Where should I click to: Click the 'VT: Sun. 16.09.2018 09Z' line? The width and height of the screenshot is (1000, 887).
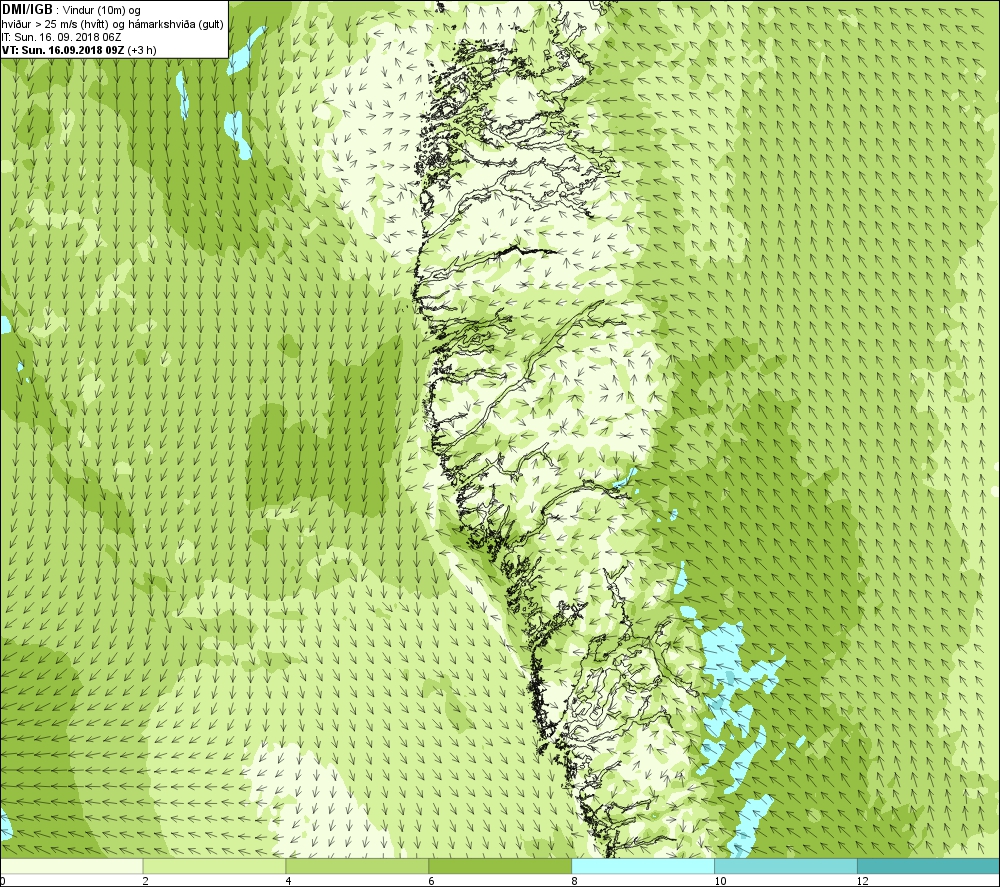pyautogui.click(x=63, y=50)
